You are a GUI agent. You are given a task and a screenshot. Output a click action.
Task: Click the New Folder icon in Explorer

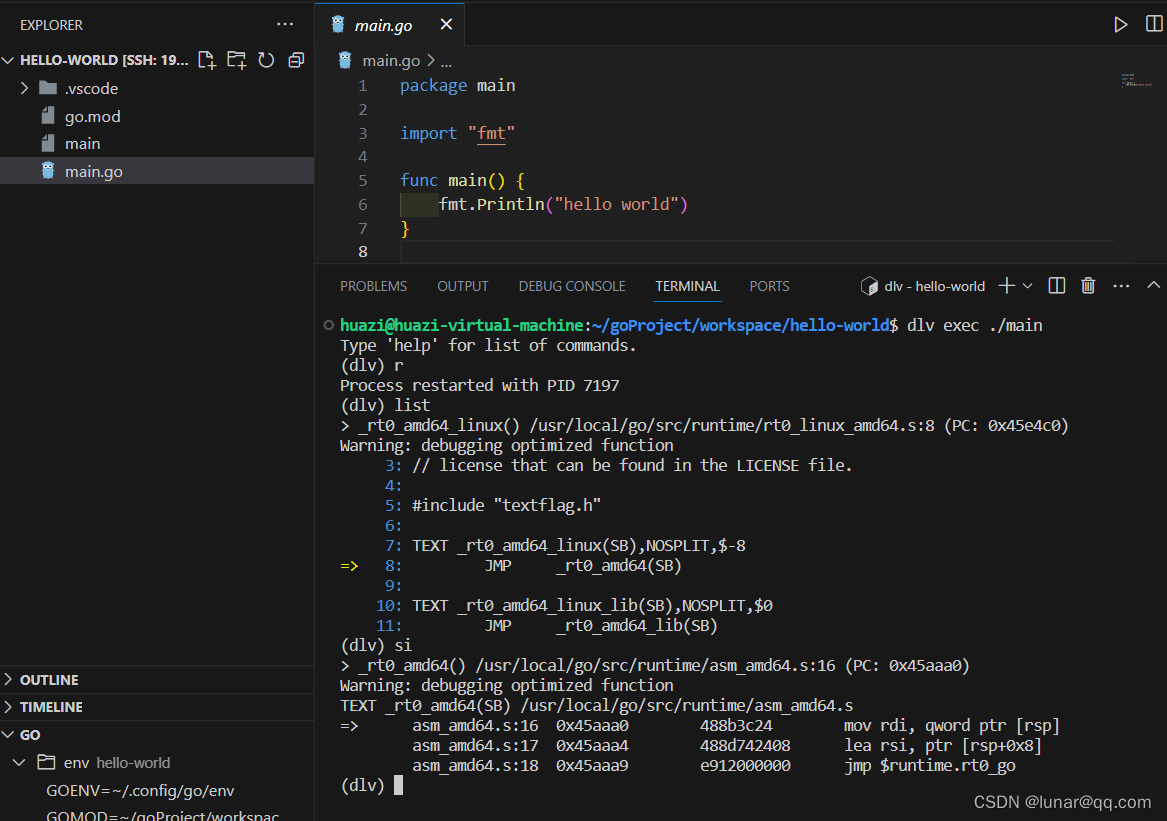pos(237,60)
